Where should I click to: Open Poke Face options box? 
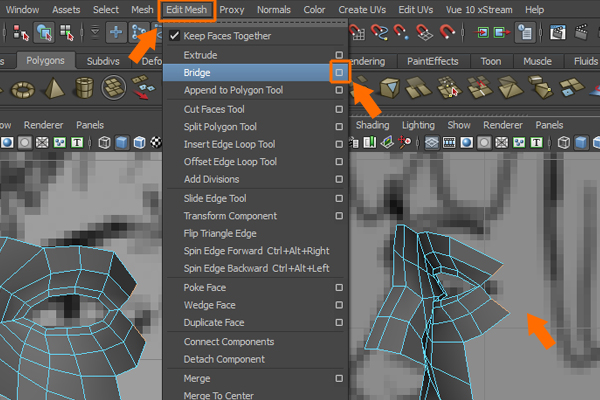(339, 287)
